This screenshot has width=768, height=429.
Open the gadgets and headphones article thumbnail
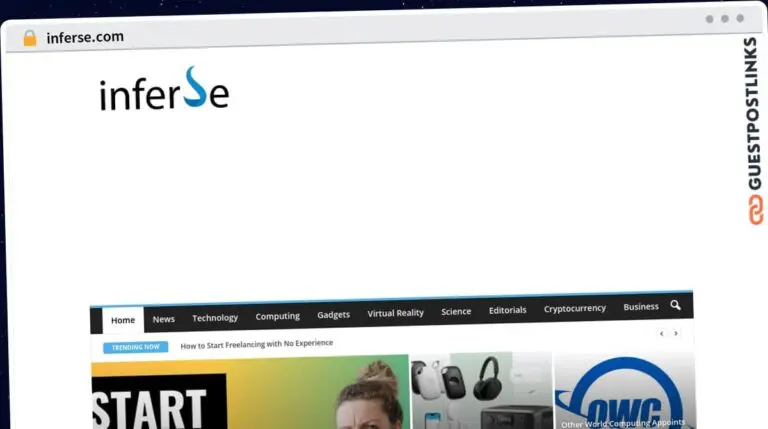click(x=481, y=390)
